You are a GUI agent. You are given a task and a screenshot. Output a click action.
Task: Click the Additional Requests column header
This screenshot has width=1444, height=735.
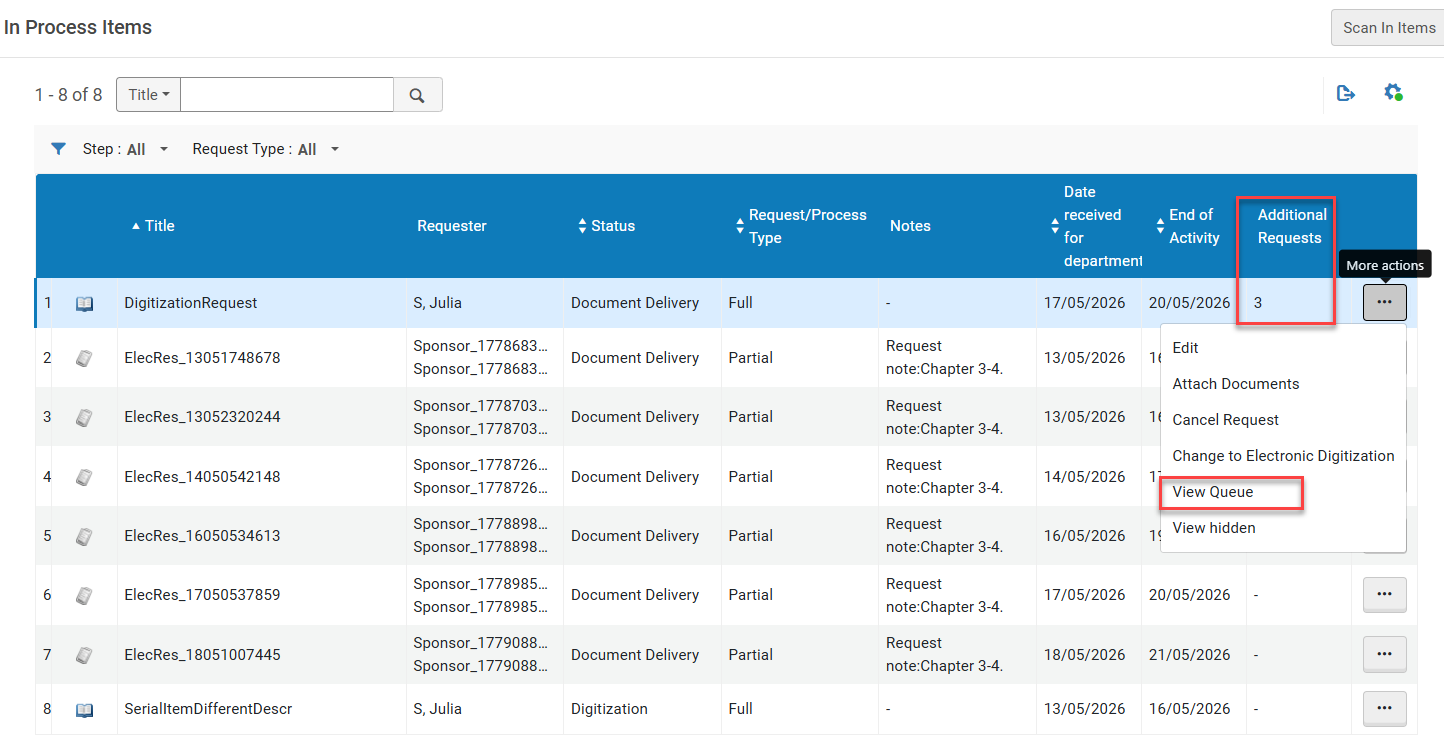pyautogui.click(x=1292, y=226)
